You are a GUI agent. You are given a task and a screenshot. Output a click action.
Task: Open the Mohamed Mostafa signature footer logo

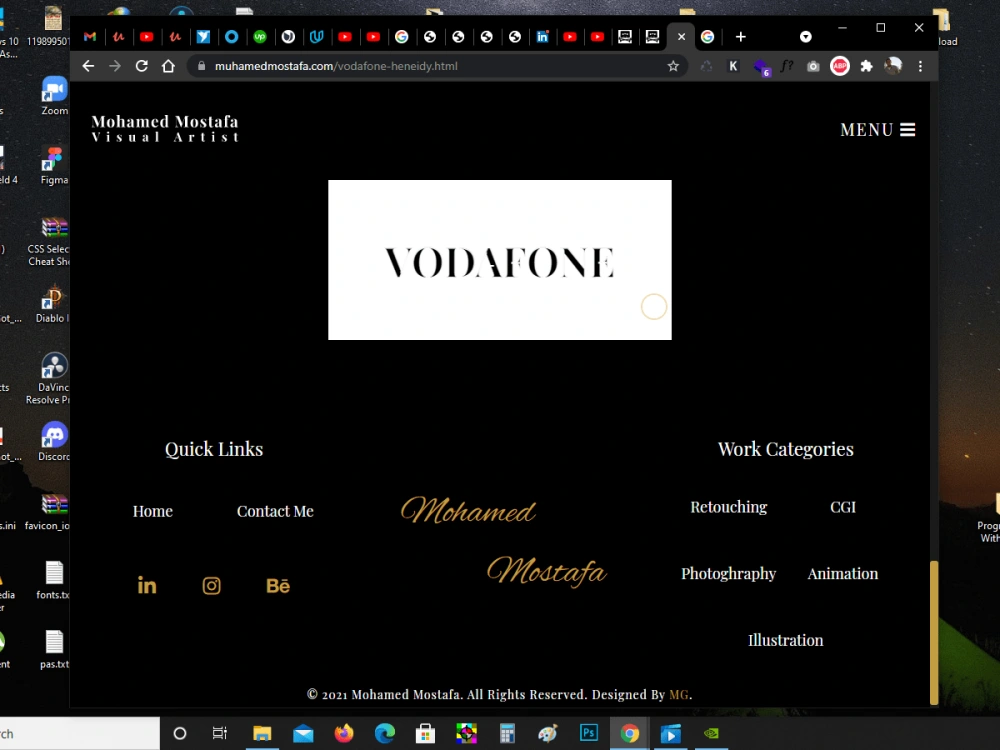504,541
